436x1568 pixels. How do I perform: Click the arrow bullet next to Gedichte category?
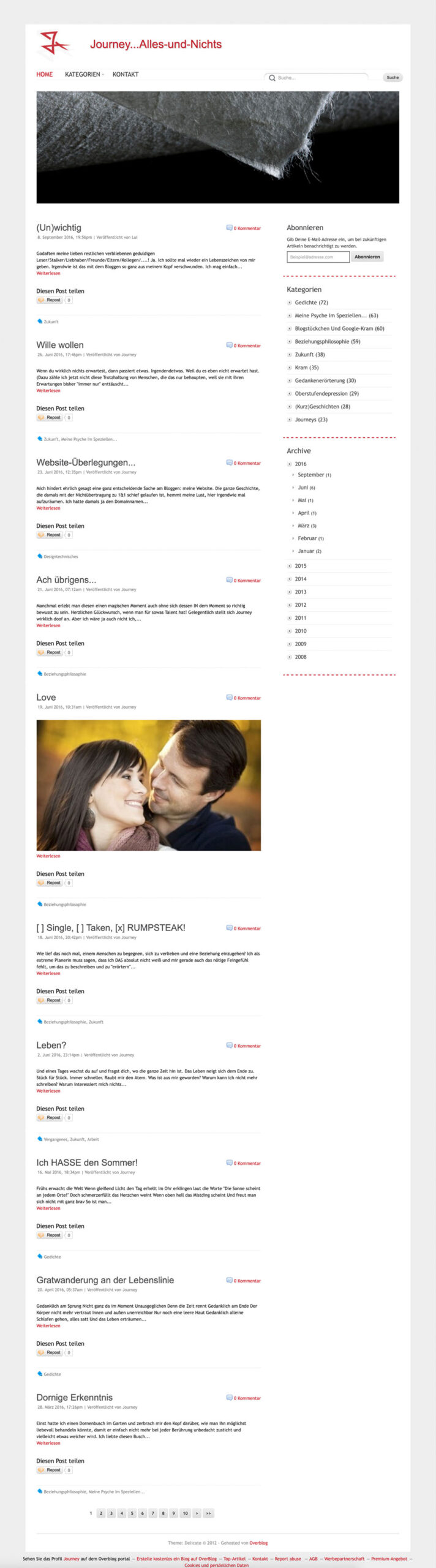point(290,303)
